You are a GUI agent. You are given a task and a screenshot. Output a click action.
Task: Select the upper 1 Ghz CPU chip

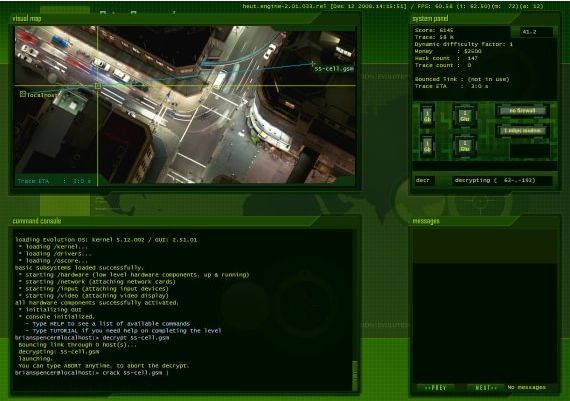click(465, 116)
